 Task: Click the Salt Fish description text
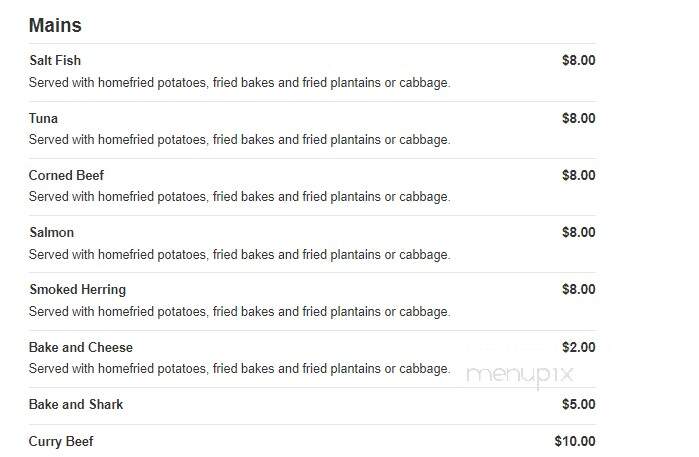pyautogui.click(x=239, y=82)
